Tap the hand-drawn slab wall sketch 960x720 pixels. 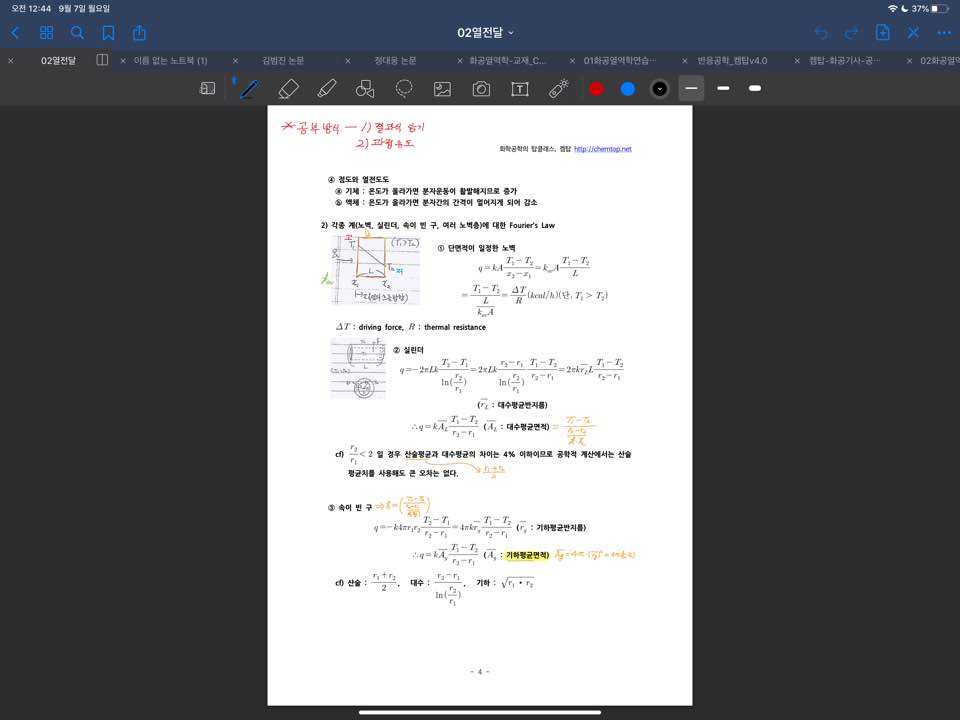[x=375, y=269]
